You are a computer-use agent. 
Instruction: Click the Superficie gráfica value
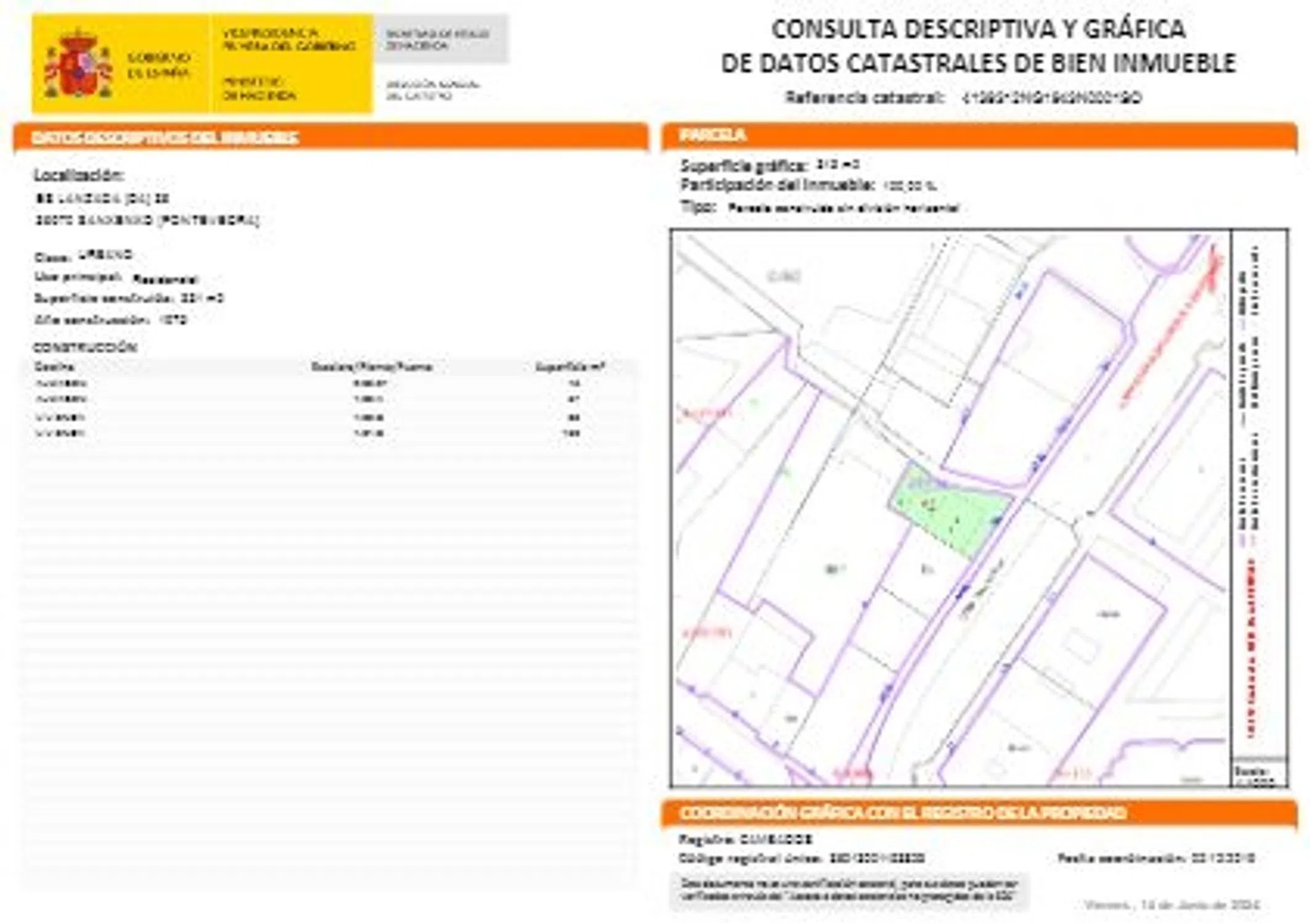click(837, 164)
